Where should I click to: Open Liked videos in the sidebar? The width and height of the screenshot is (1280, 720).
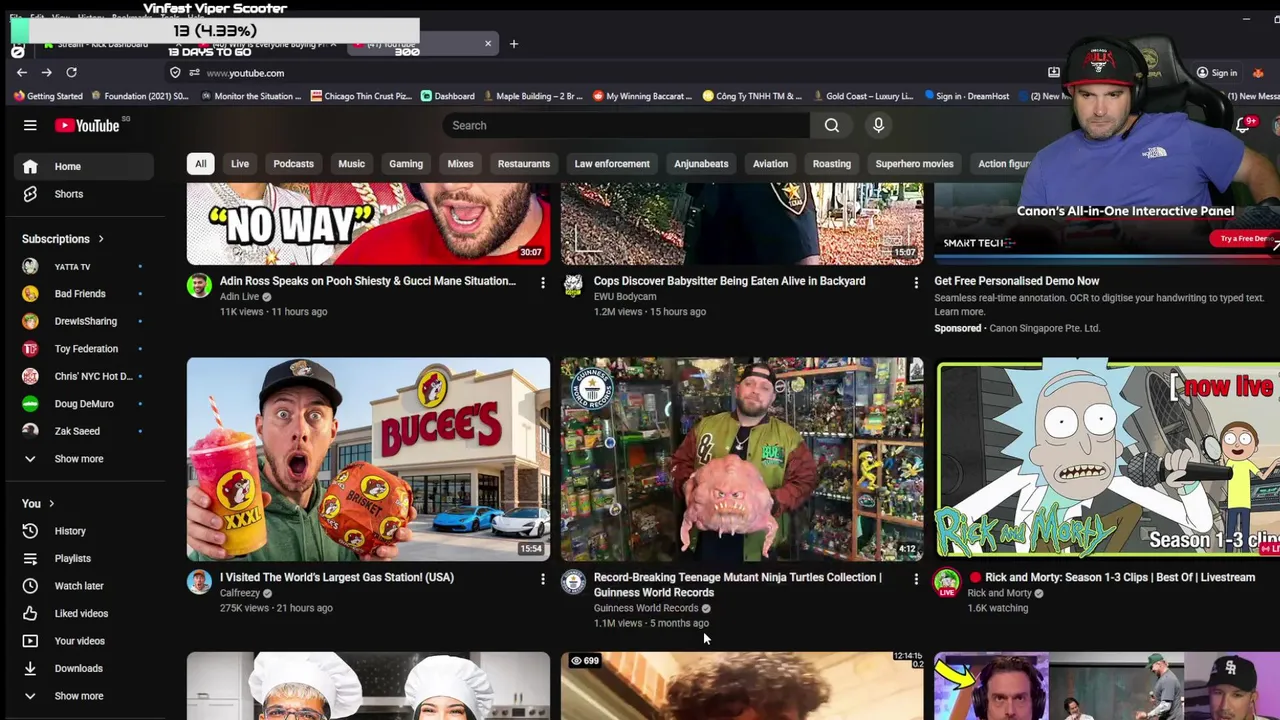(x=84, y=613)
